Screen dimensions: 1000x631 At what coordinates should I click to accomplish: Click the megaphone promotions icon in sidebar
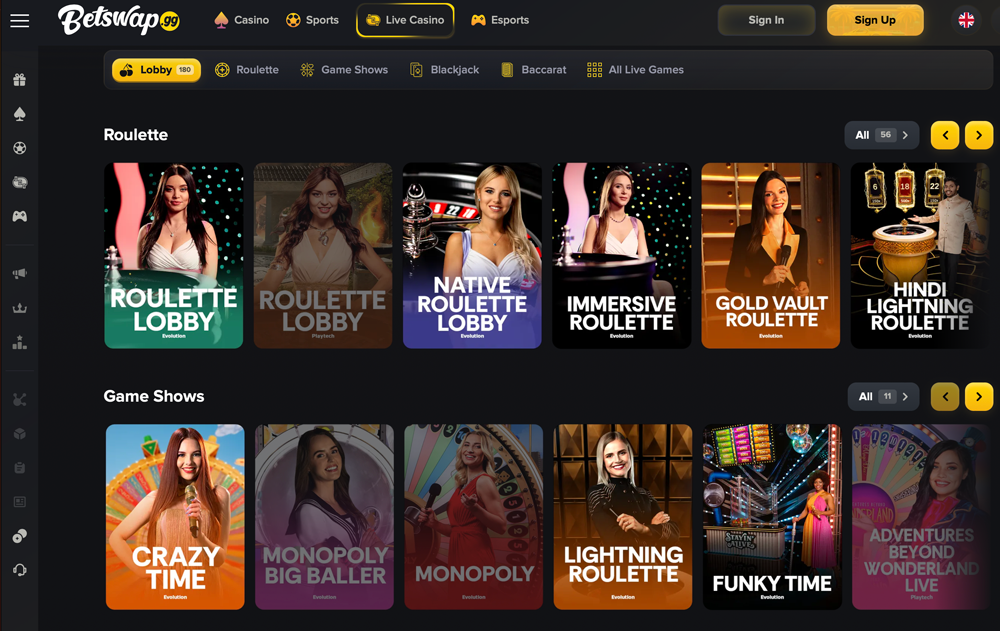(x=19, y=272)
